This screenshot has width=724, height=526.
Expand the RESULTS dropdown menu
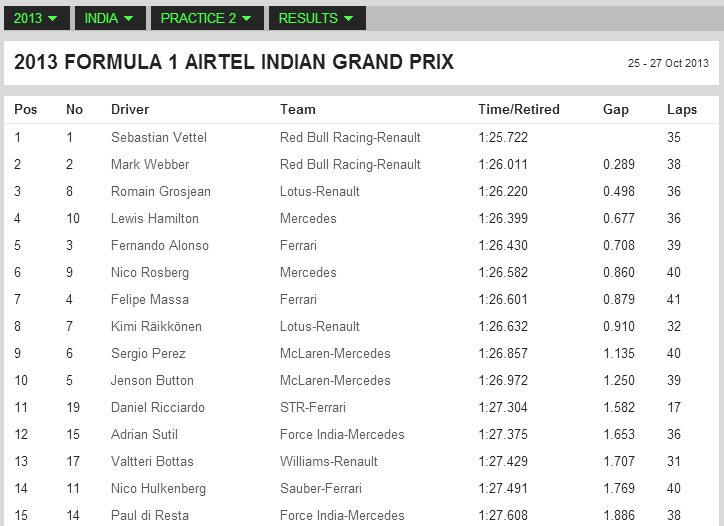(318, 18)
